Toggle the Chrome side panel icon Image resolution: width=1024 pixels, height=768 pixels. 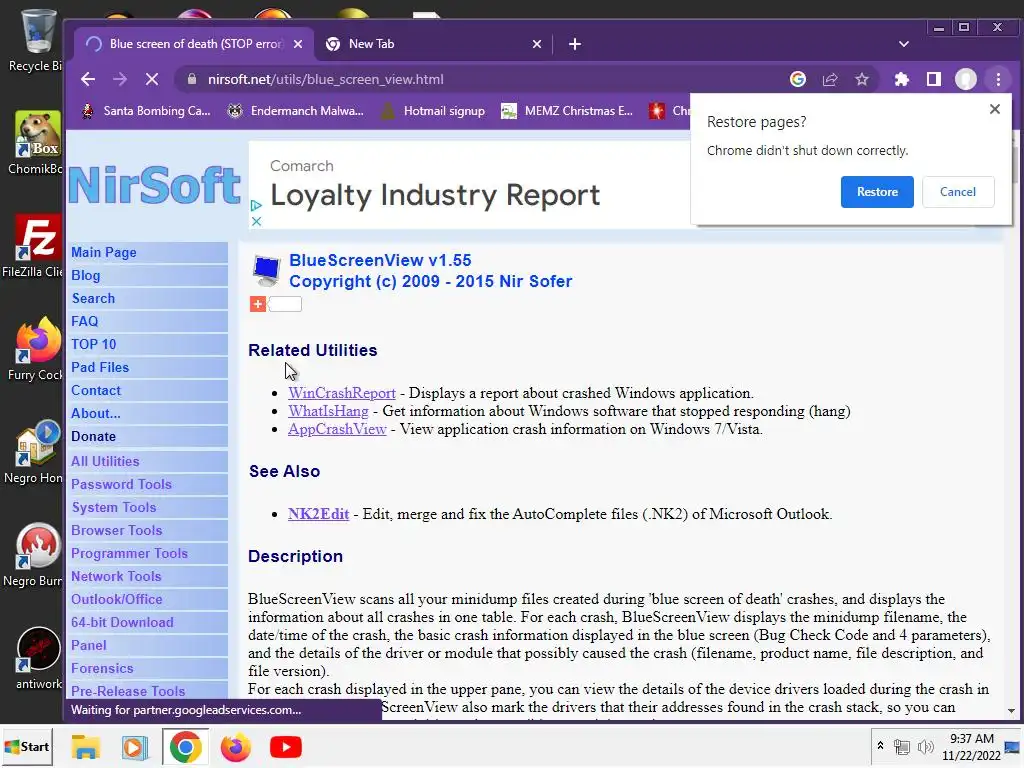coord(934,79)
